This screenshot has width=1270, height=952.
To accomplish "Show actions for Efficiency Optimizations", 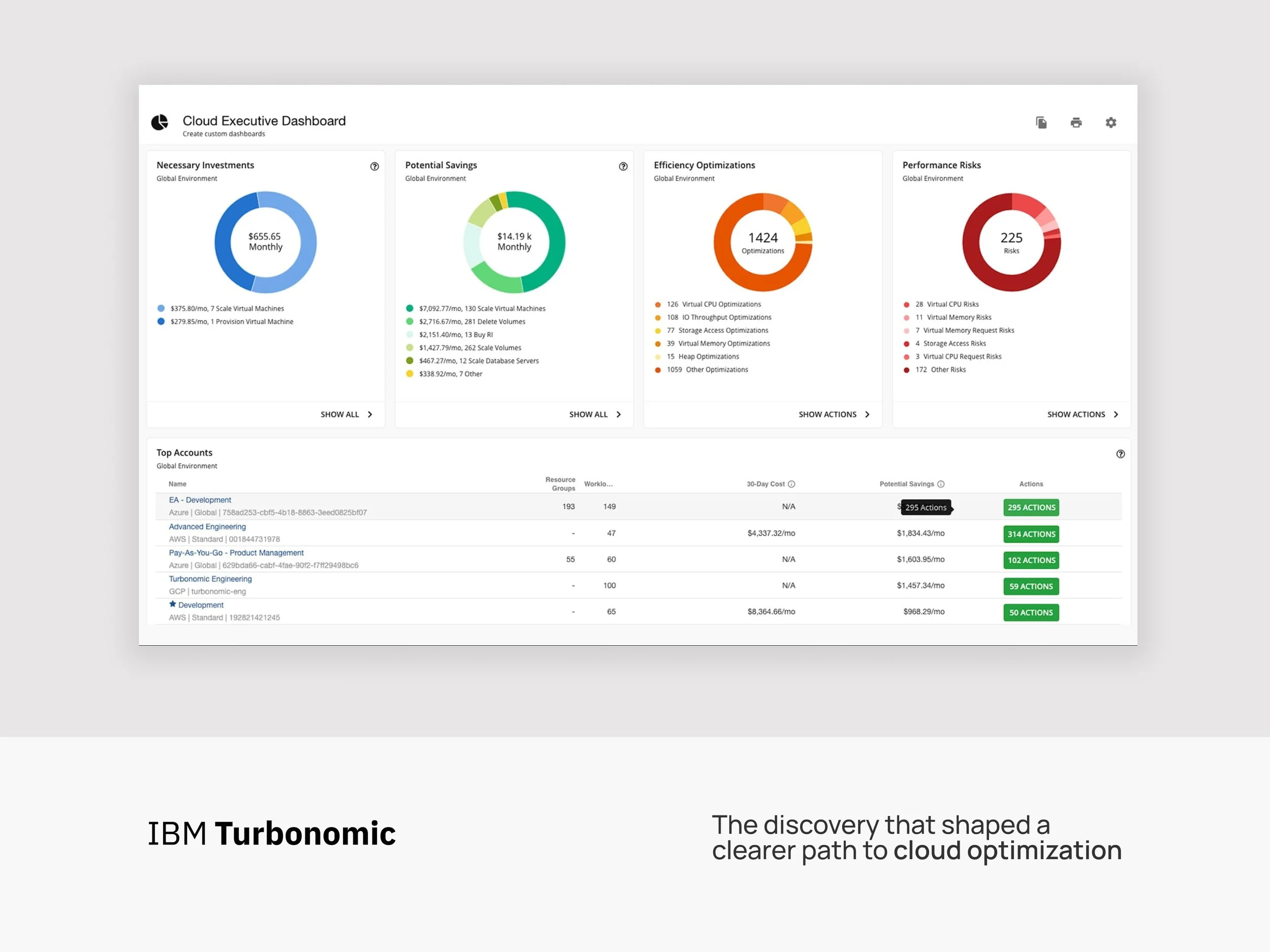I will tap(828, 414).
